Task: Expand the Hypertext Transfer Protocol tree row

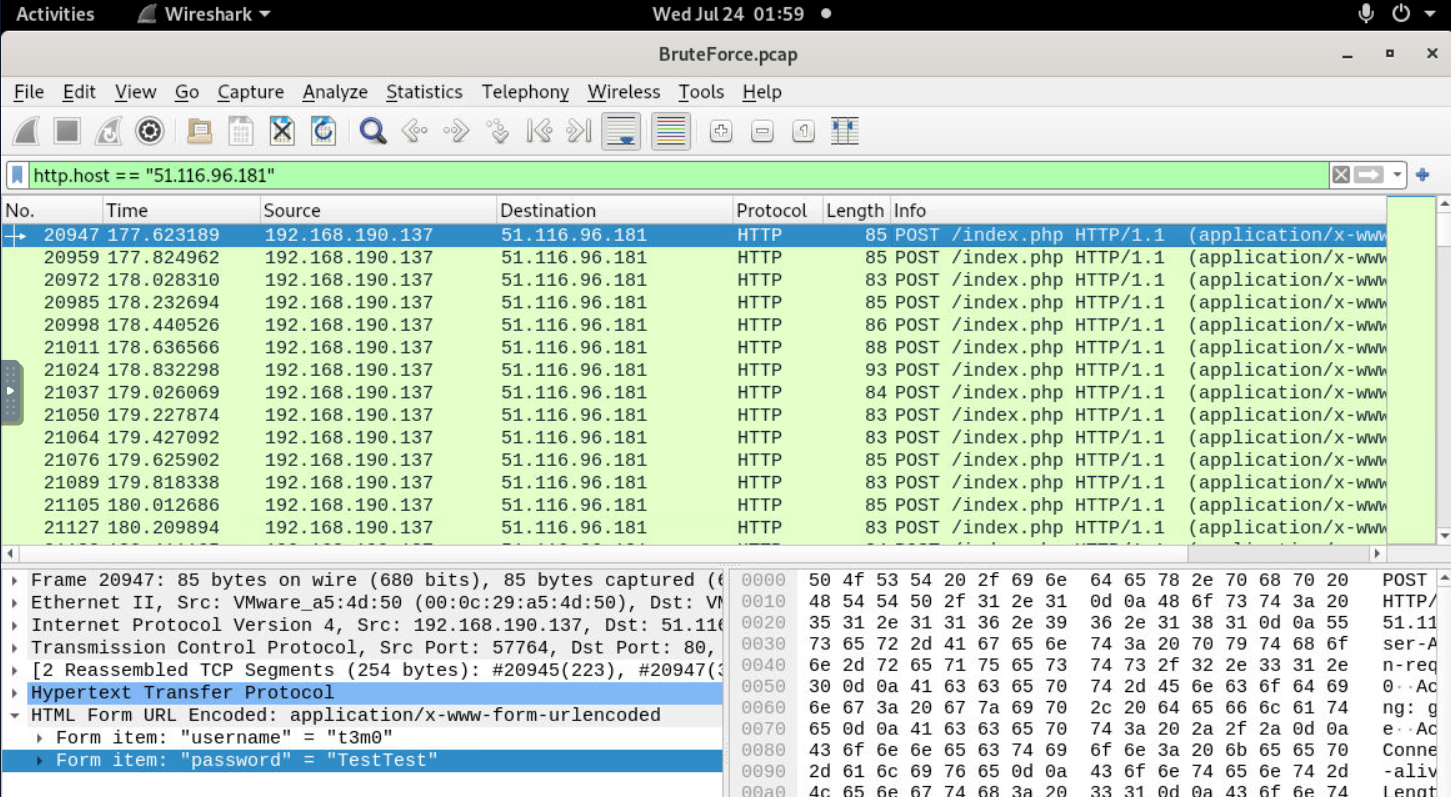Action: pos(16,693)
